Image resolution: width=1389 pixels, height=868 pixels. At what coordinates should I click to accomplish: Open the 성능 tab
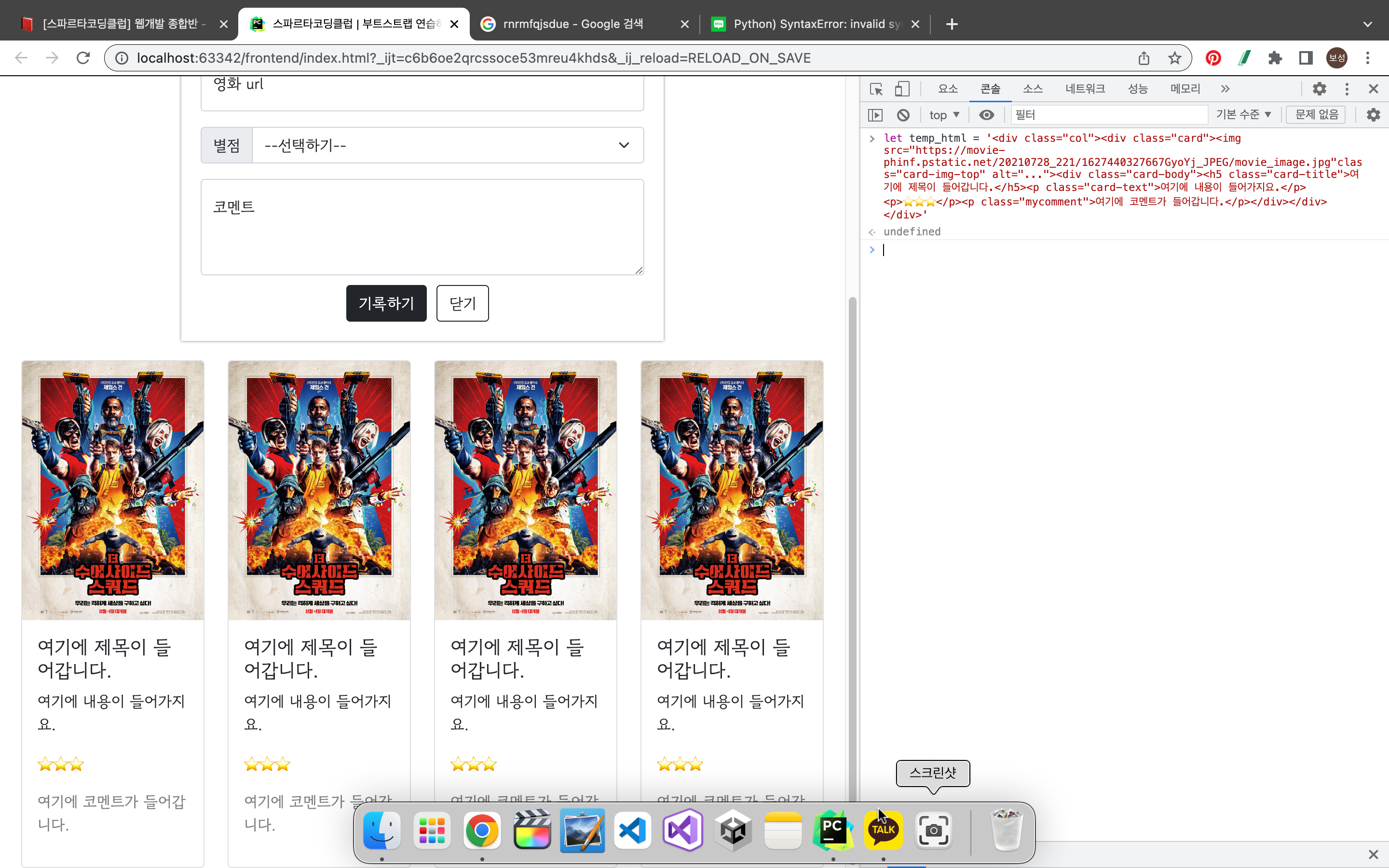point(1138,89)
